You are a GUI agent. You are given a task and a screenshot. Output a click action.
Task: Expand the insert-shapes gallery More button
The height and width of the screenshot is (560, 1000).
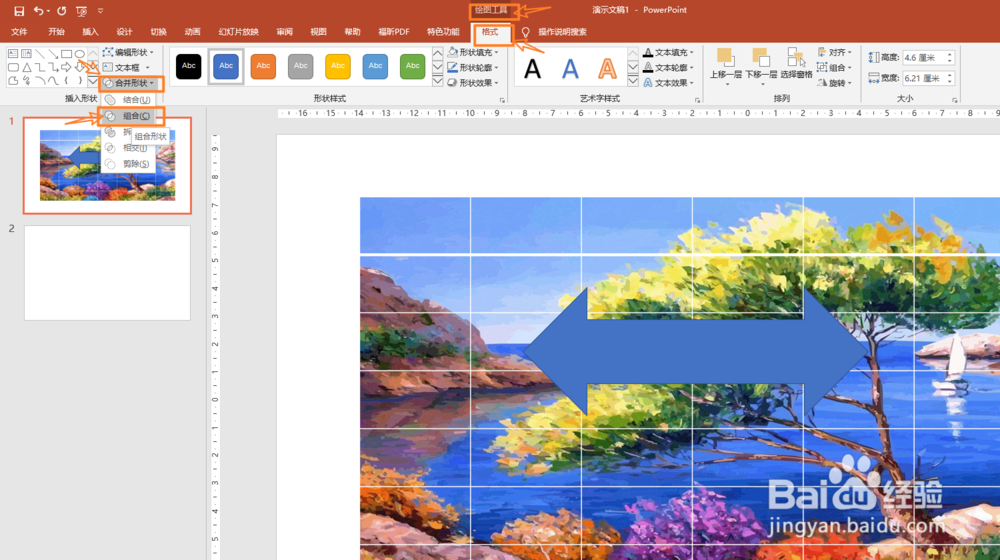click(x=93, y=81)
